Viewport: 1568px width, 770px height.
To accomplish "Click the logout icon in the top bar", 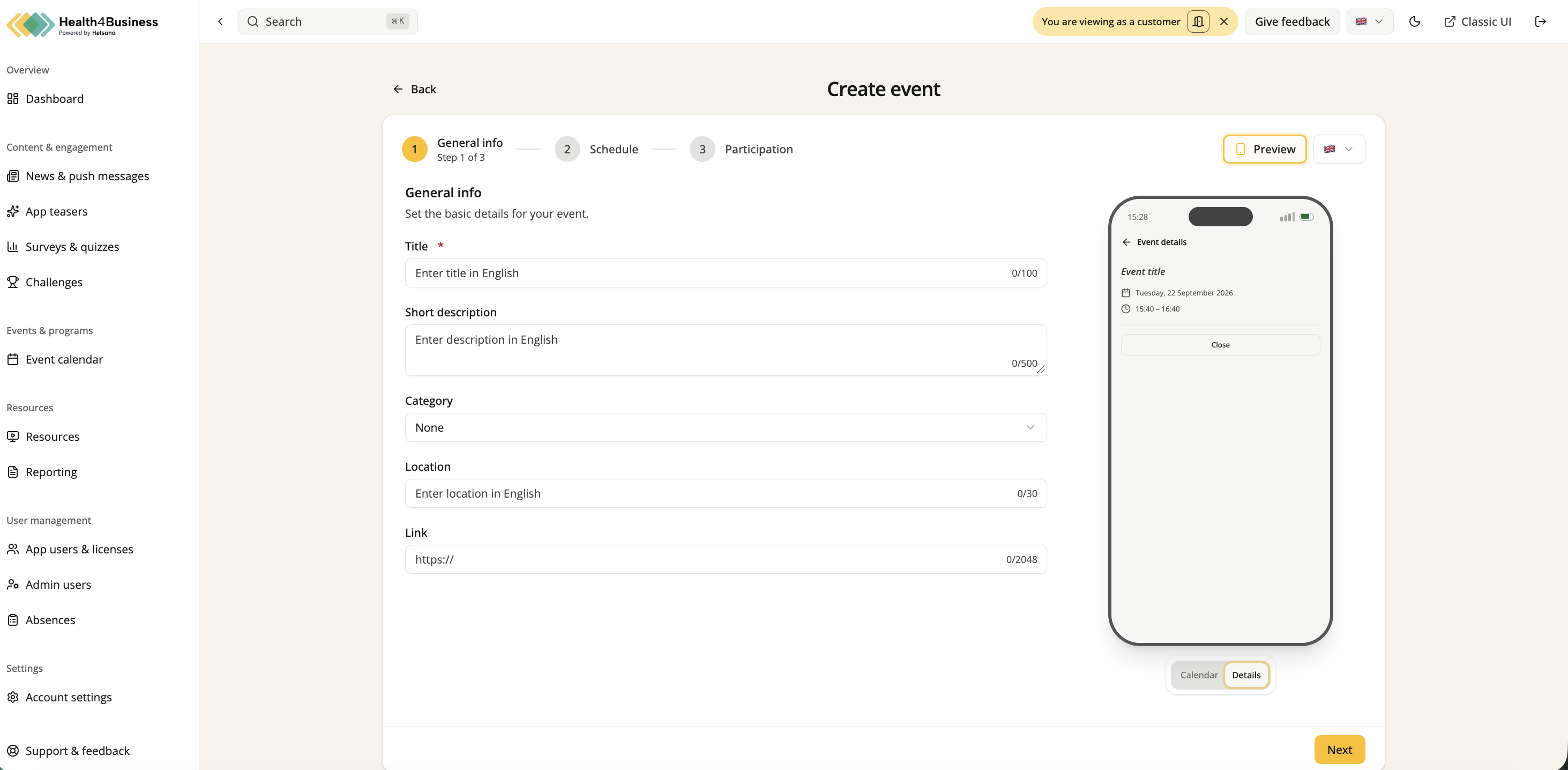I will click(1541, 21).
